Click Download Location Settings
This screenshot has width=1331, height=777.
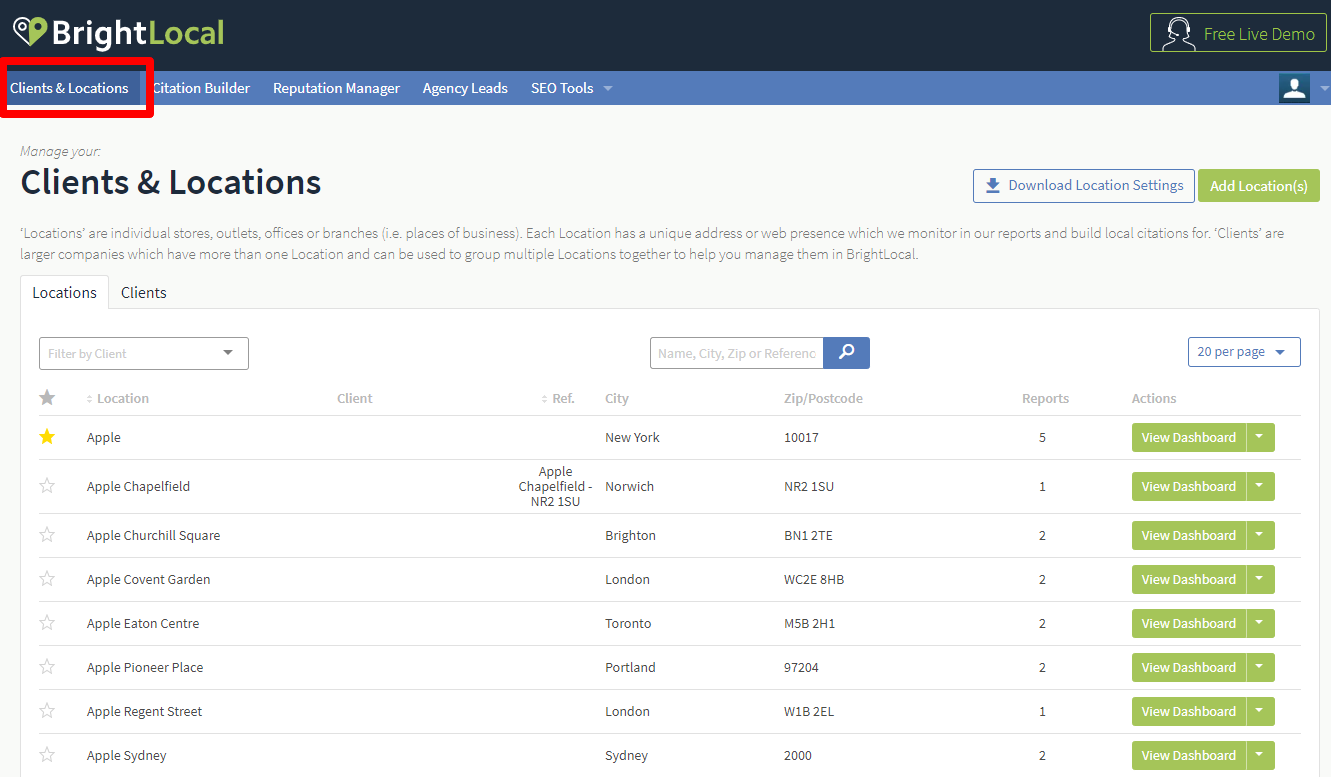1084,185
